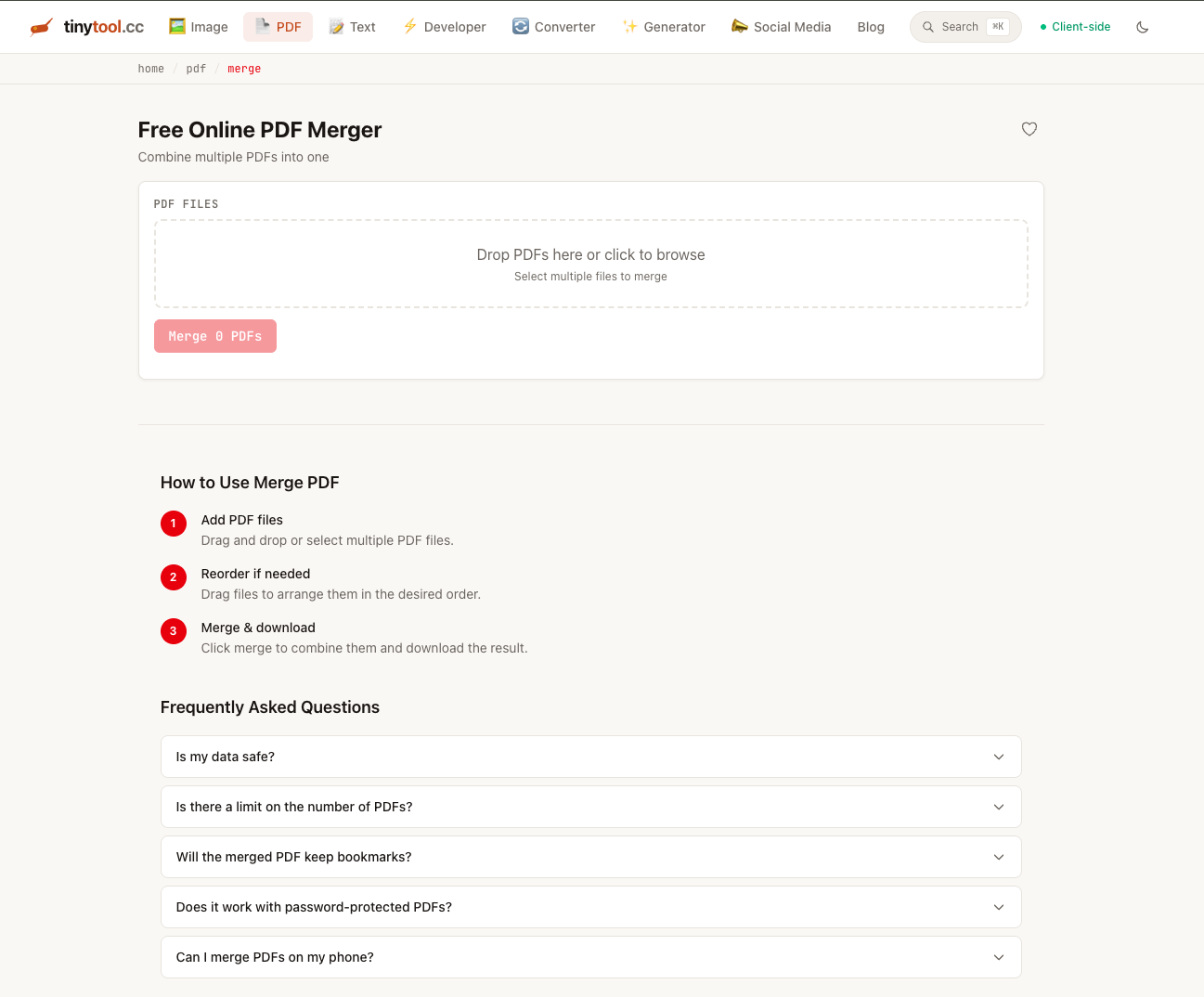
Task: Select the Image tools category icon
Action: [175, 26]
